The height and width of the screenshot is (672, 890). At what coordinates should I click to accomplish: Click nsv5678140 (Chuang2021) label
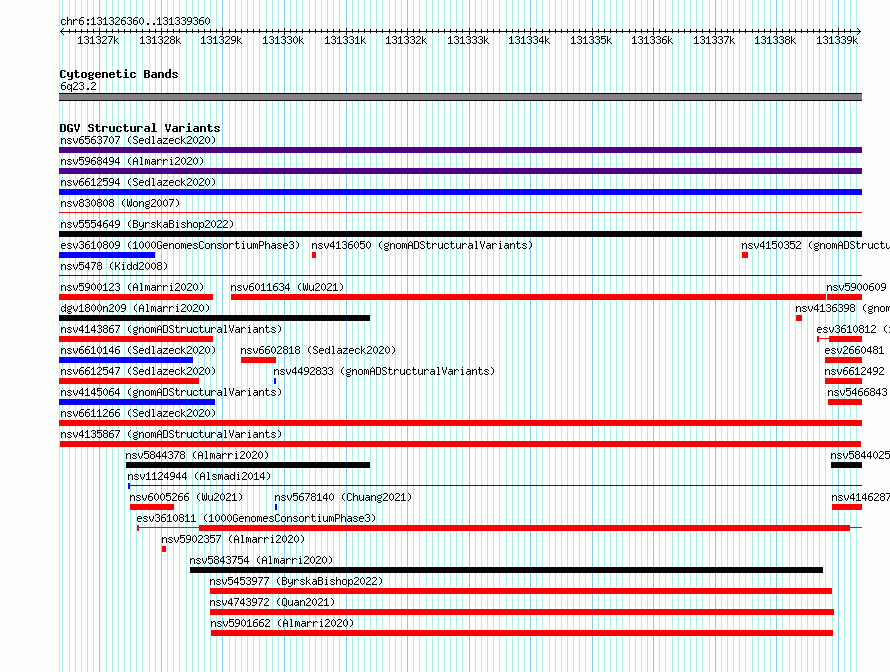tap(343, 497)
